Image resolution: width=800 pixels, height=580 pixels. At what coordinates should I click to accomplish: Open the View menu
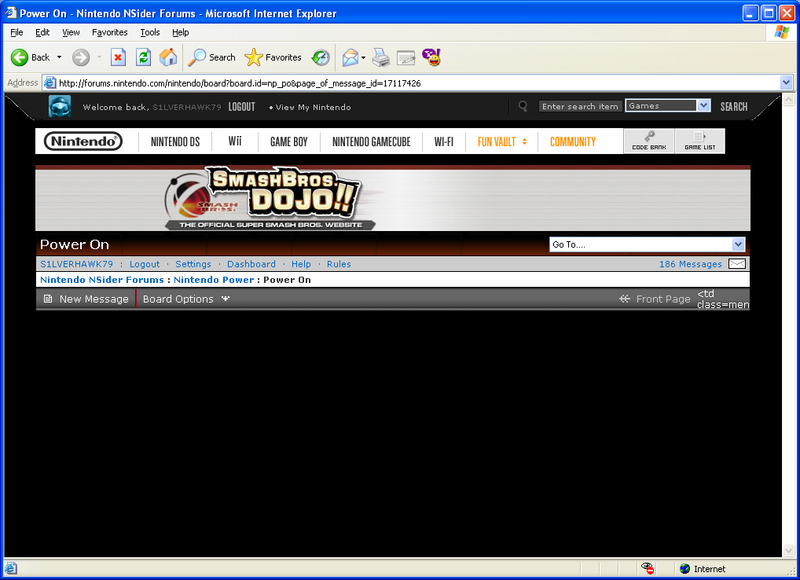tap(71, 33)
